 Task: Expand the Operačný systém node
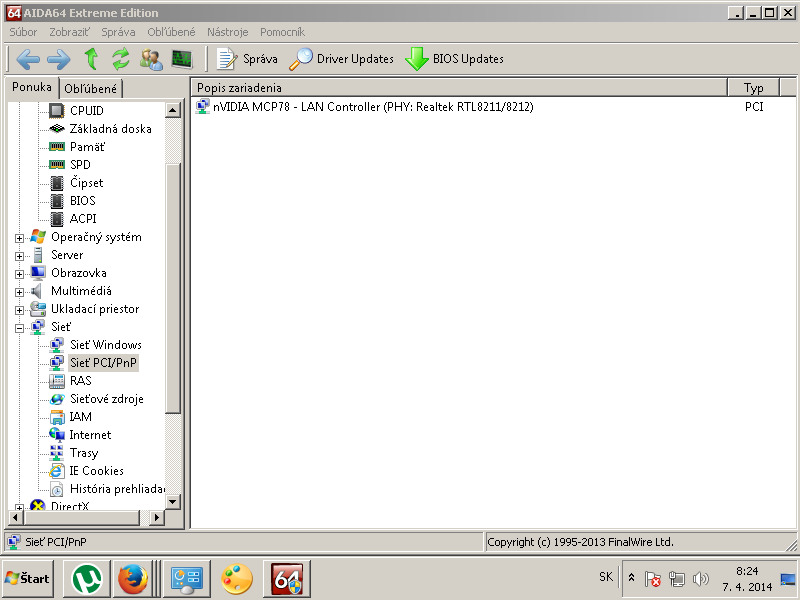tap(19, 238)
